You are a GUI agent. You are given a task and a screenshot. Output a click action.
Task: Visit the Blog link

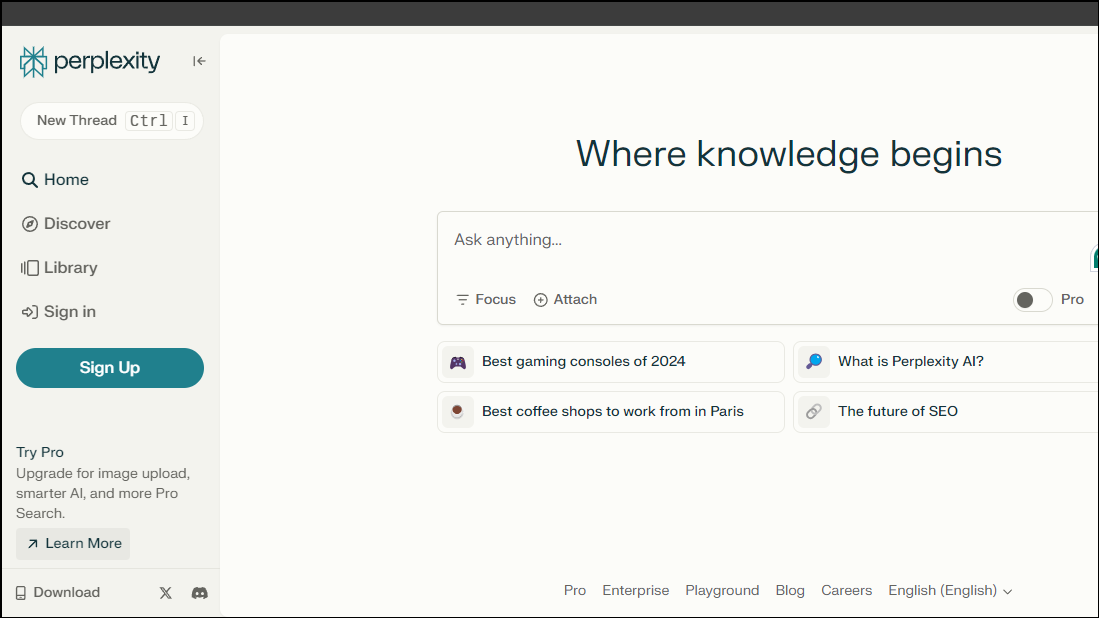tap(790, 591)
